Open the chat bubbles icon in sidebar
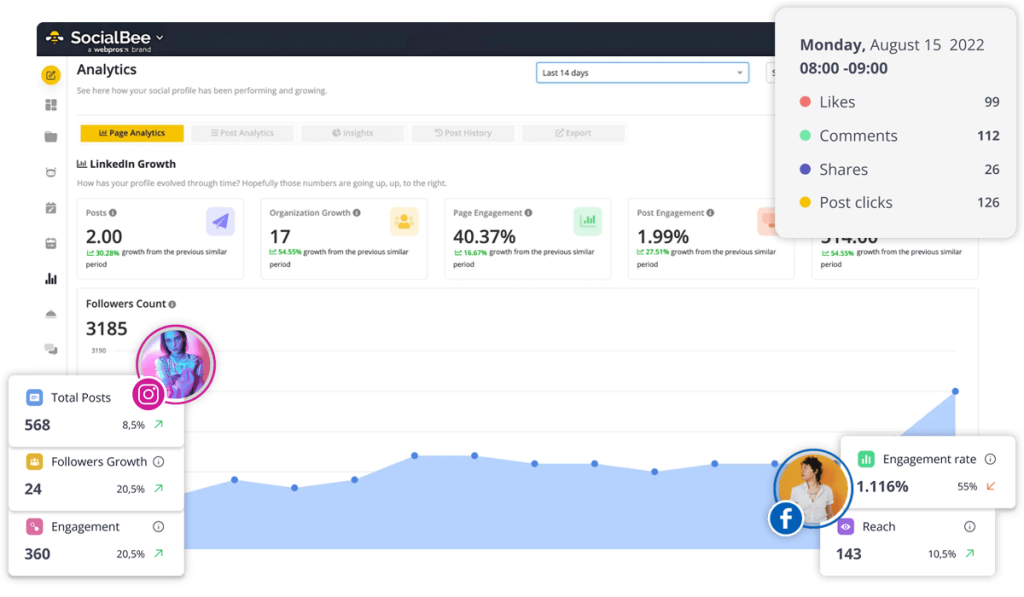 point(51,349)
